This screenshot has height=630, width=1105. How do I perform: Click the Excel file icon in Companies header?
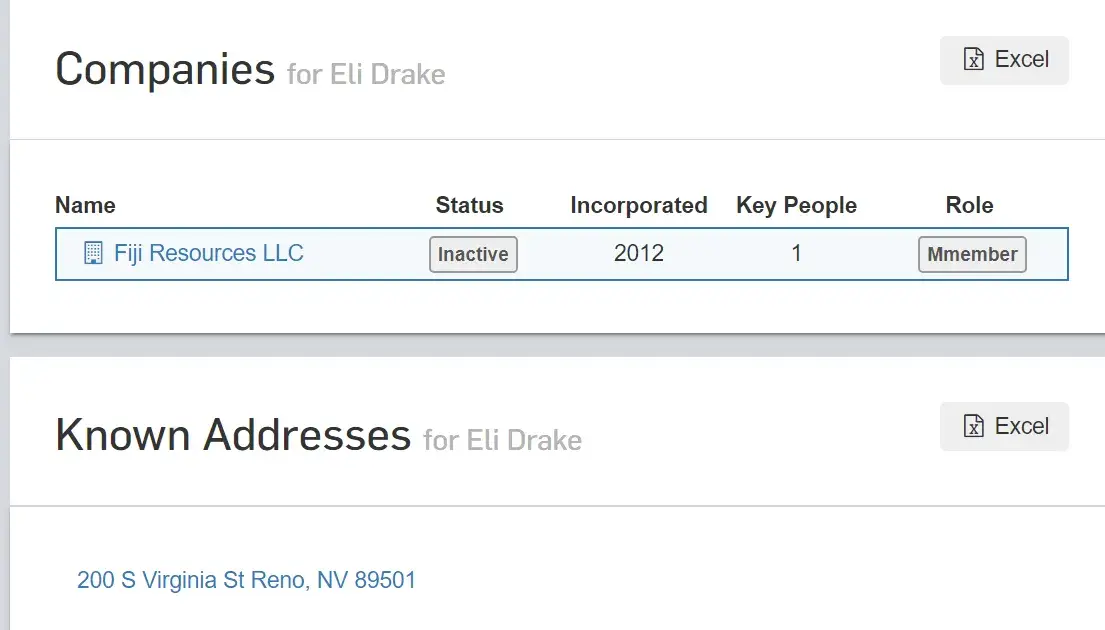coord(973,60)
